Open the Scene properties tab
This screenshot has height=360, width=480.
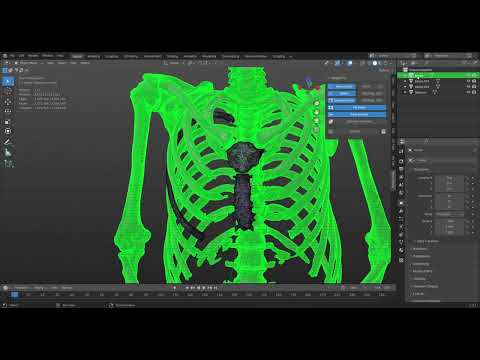(x=401, y=186)
